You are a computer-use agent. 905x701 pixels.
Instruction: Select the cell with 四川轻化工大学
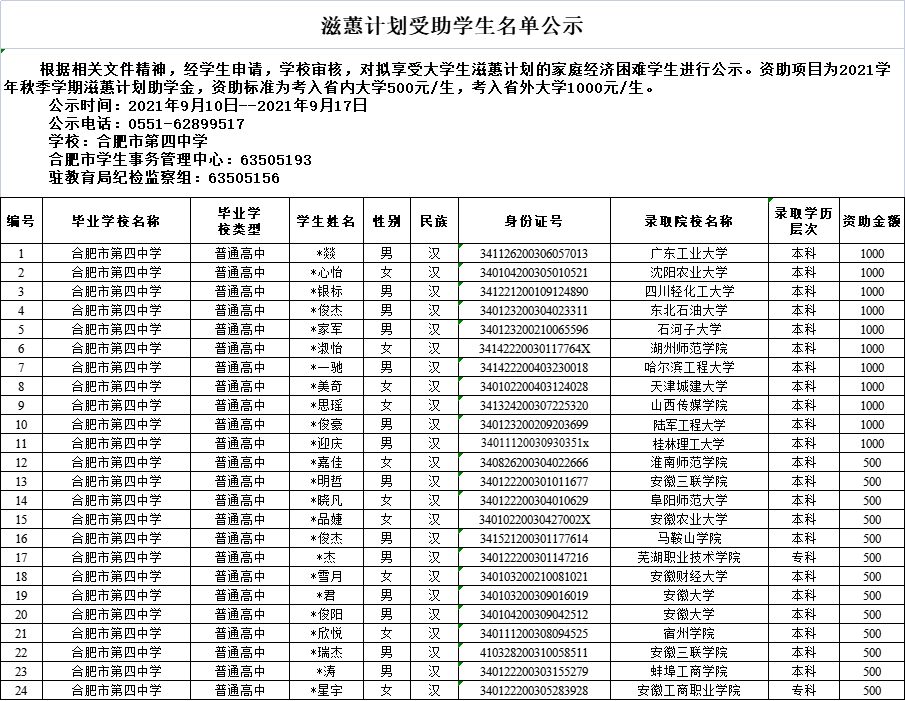[x=688, y=292]
